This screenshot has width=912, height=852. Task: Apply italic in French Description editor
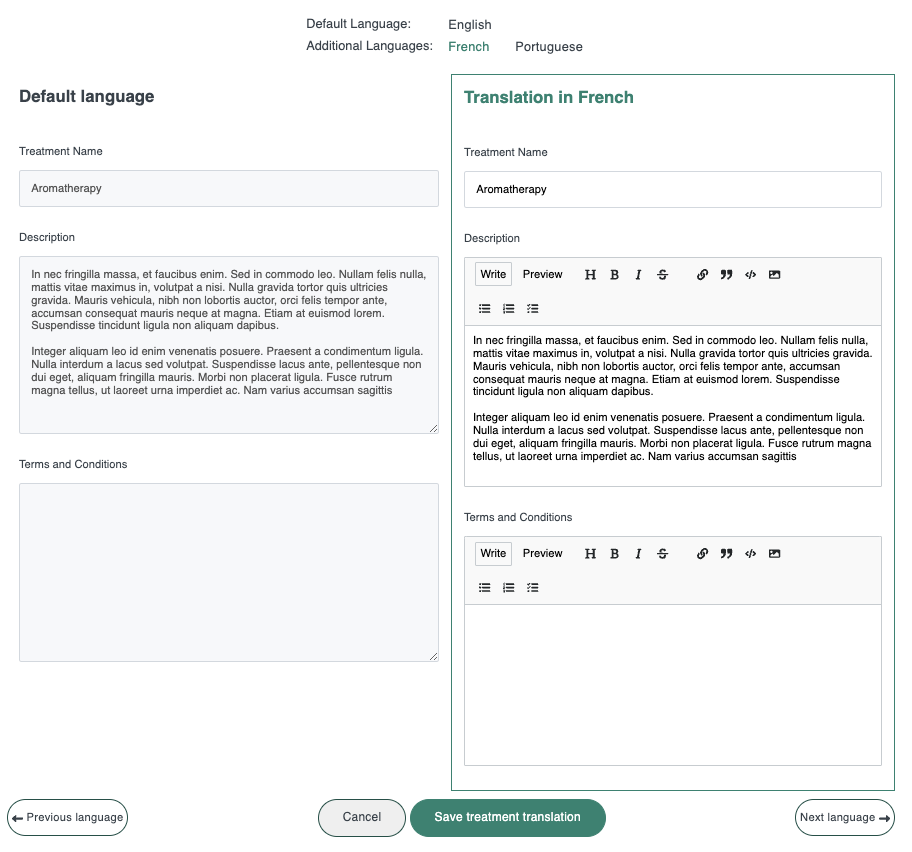pos(638,275)
